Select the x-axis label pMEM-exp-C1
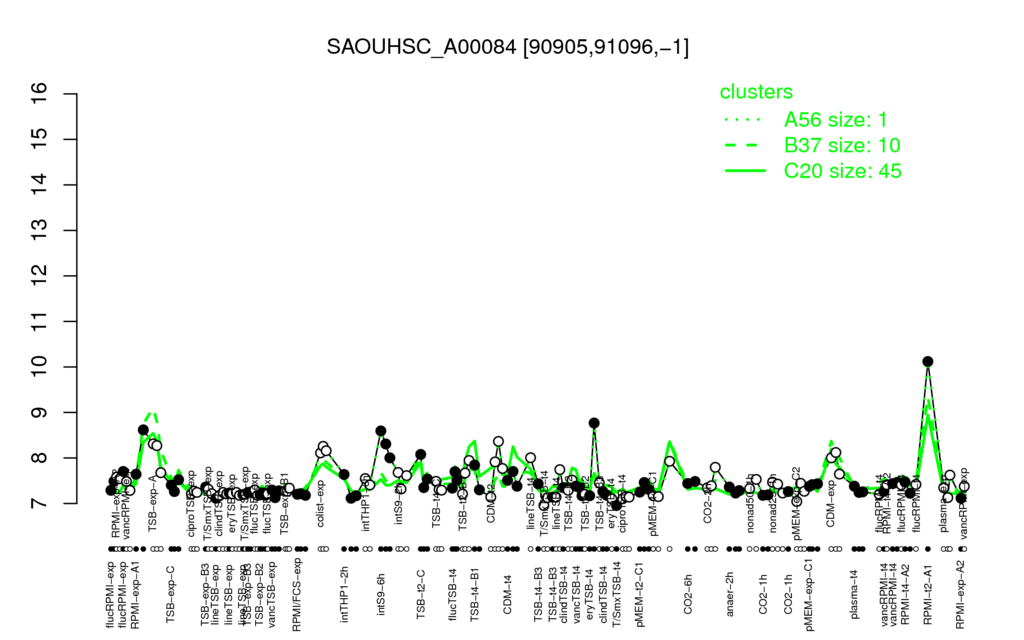The image size is (1024, 640). click(x=810, y=594)
